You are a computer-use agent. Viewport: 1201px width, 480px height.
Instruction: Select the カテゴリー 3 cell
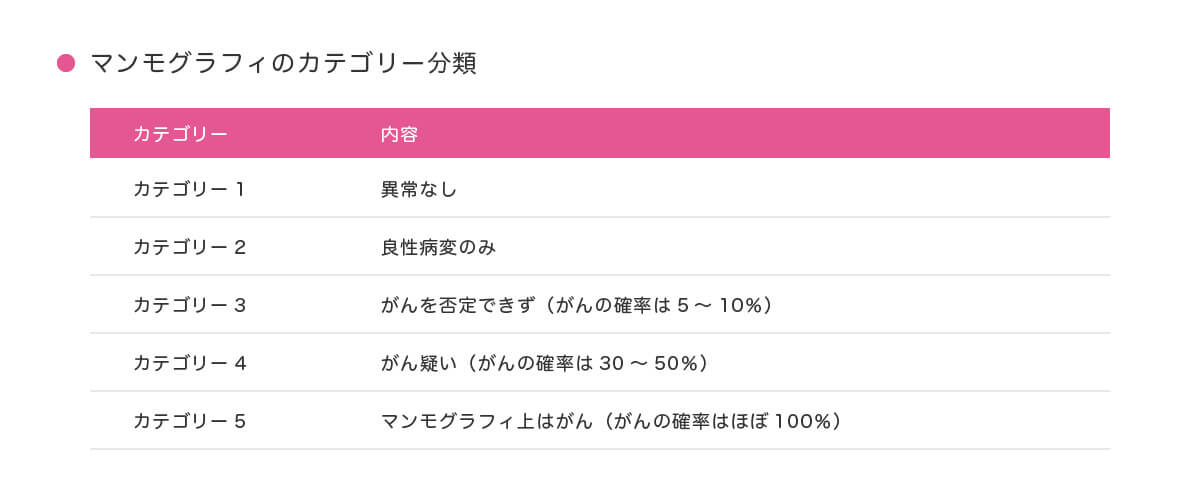click(x=189, y=304)
